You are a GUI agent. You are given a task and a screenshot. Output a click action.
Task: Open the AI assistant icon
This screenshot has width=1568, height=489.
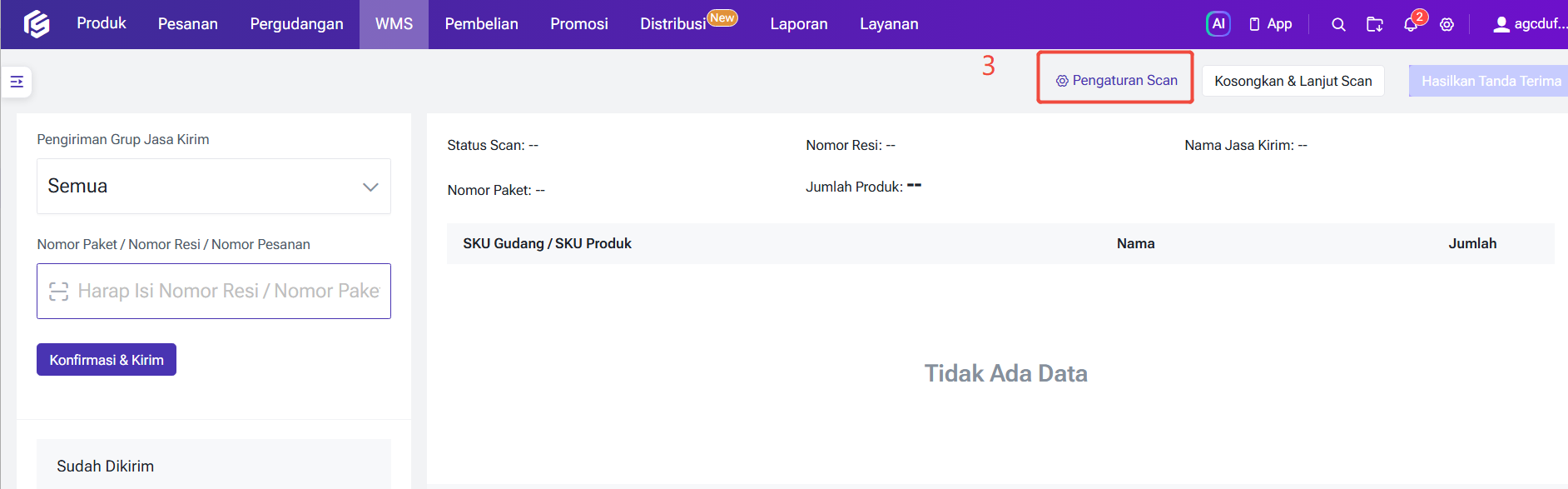point(1218,24)
